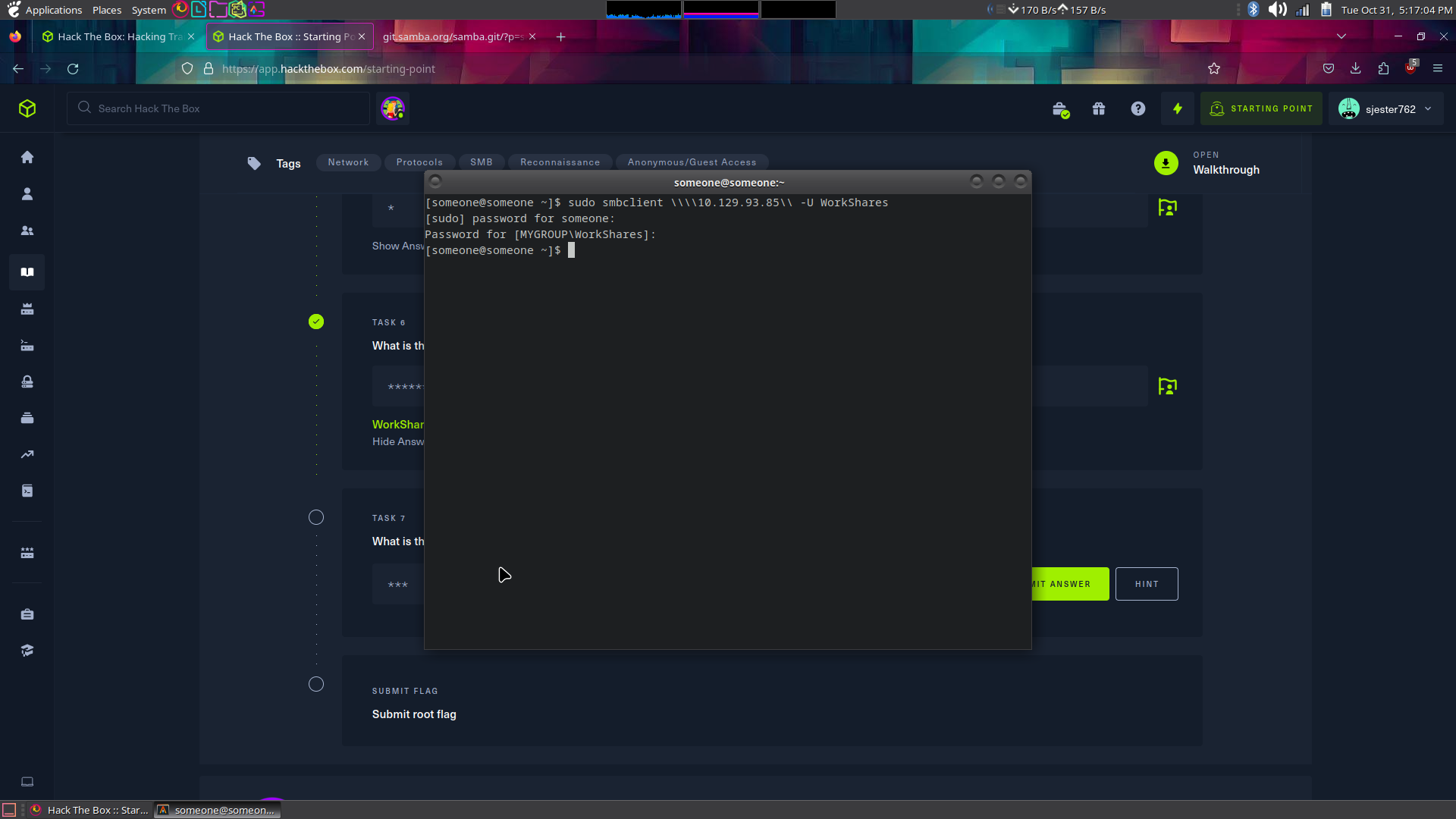Open the Places menu in top panel

tap(107, 10)
